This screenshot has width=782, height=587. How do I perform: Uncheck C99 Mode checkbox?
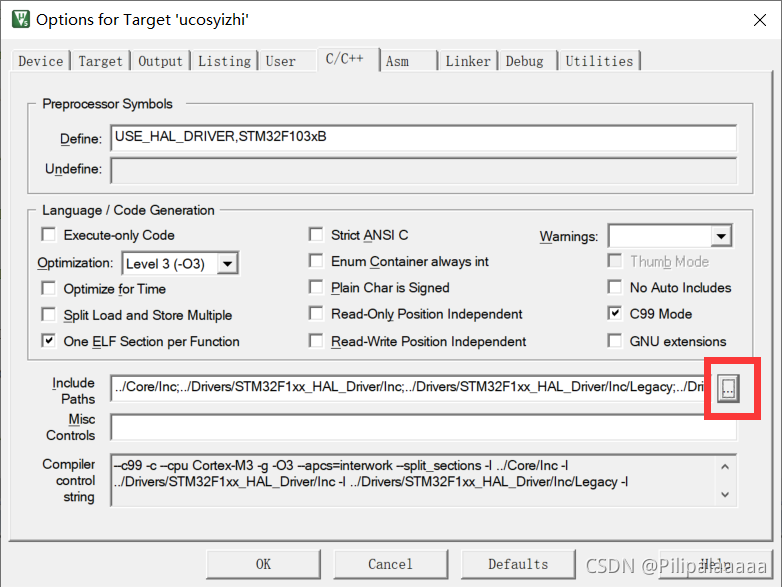click(x=615, y=314)
